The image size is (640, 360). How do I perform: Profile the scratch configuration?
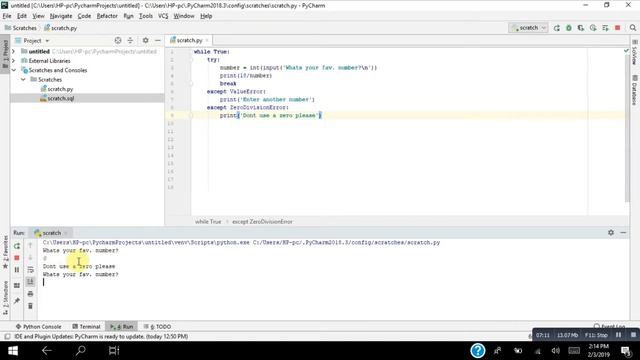[x=593, y=28]
